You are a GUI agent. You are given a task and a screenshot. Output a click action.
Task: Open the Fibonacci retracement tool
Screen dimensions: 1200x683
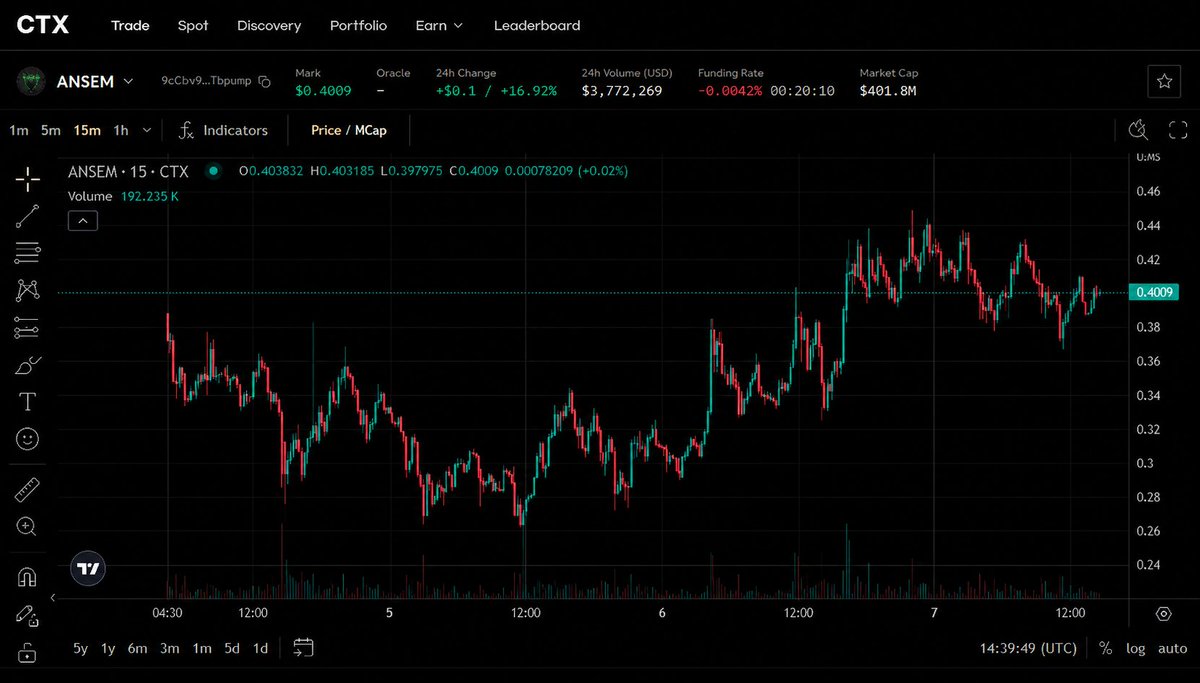coord(27,253)
